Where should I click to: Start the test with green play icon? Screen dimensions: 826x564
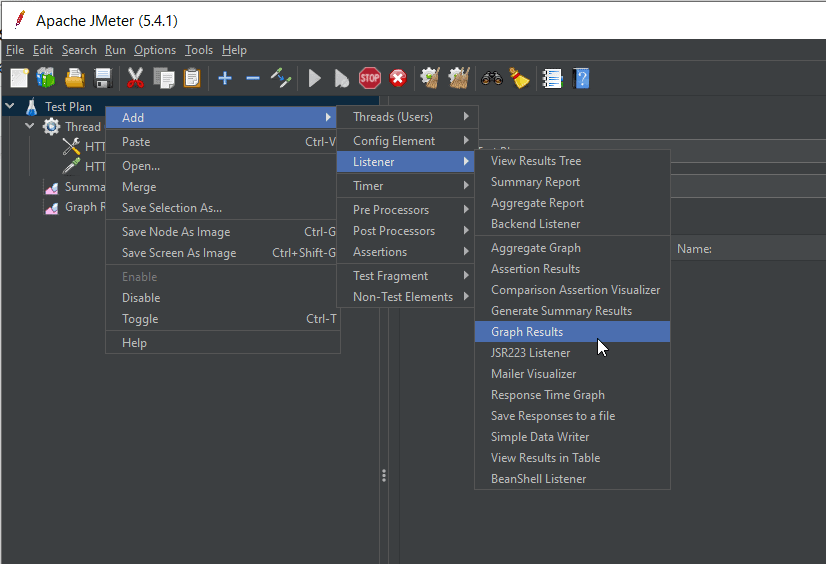(314, 78)
